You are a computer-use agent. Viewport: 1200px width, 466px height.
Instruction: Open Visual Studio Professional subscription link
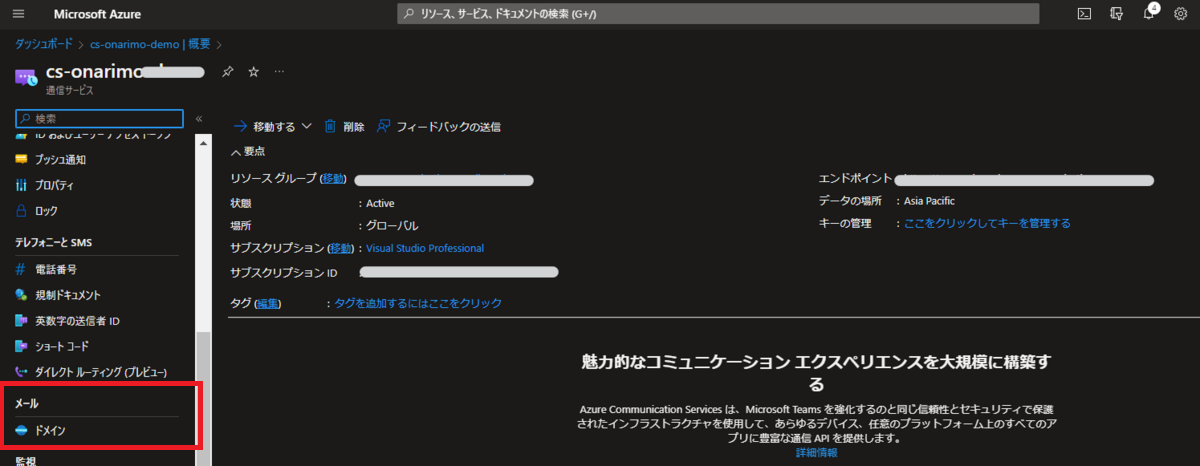pyautogui.click(x=425, y=248)
